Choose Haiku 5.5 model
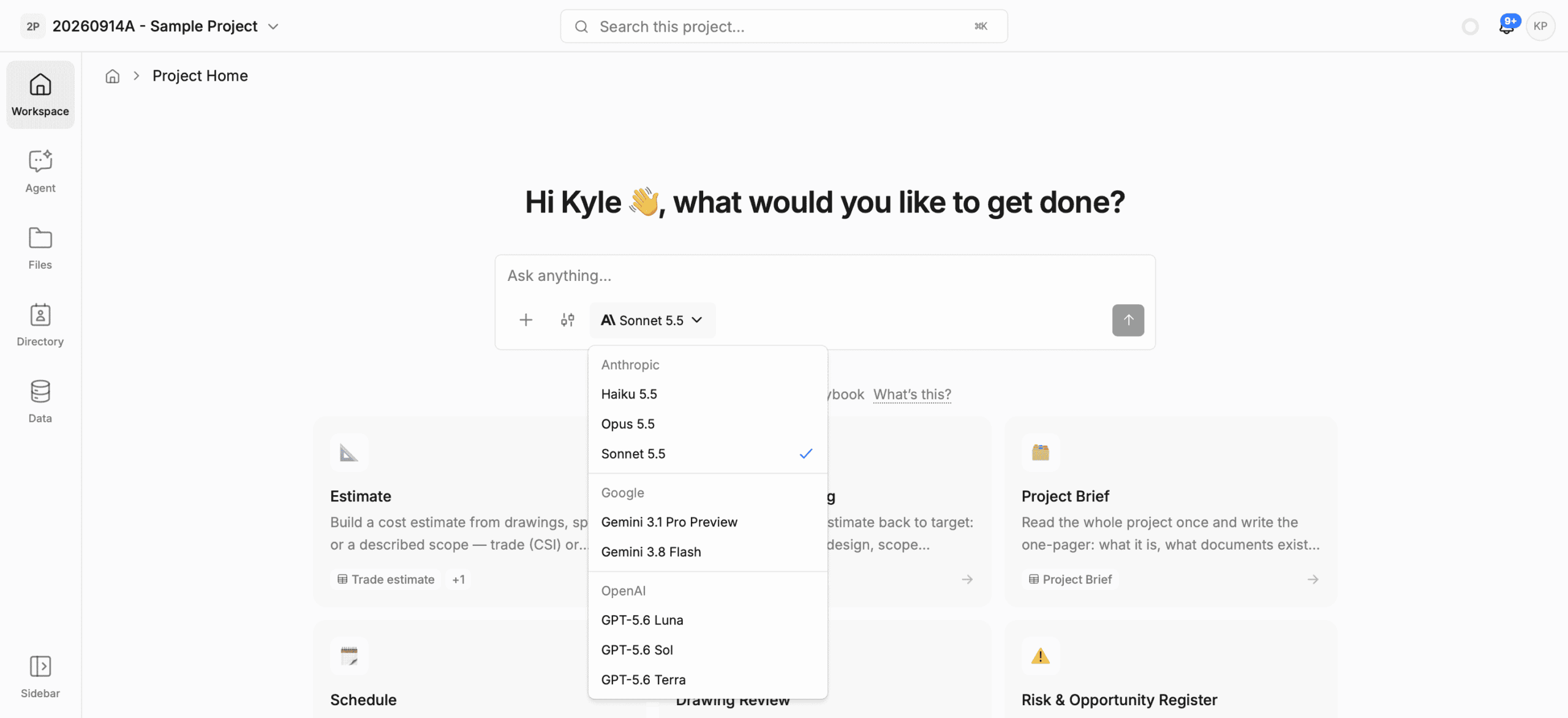The image size is (1568, 718). [707, 394]
